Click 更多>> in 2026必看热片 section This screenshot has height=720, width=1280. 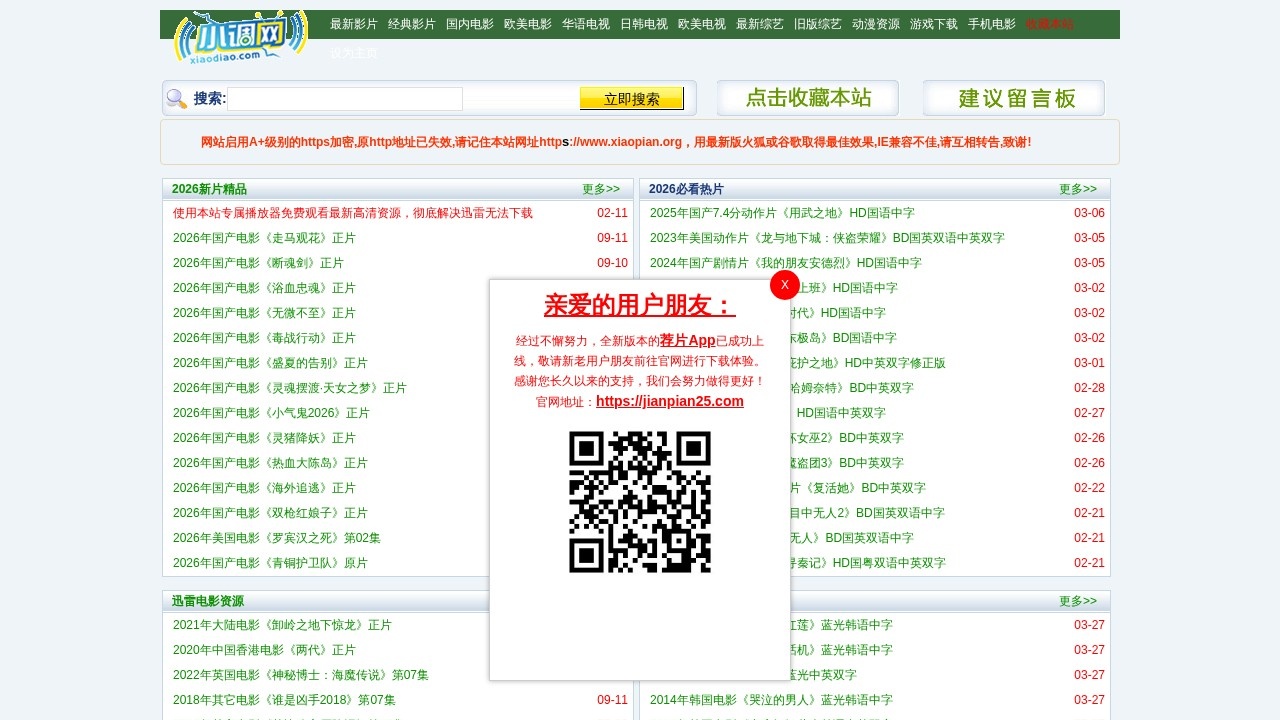tap(1078, 189)
